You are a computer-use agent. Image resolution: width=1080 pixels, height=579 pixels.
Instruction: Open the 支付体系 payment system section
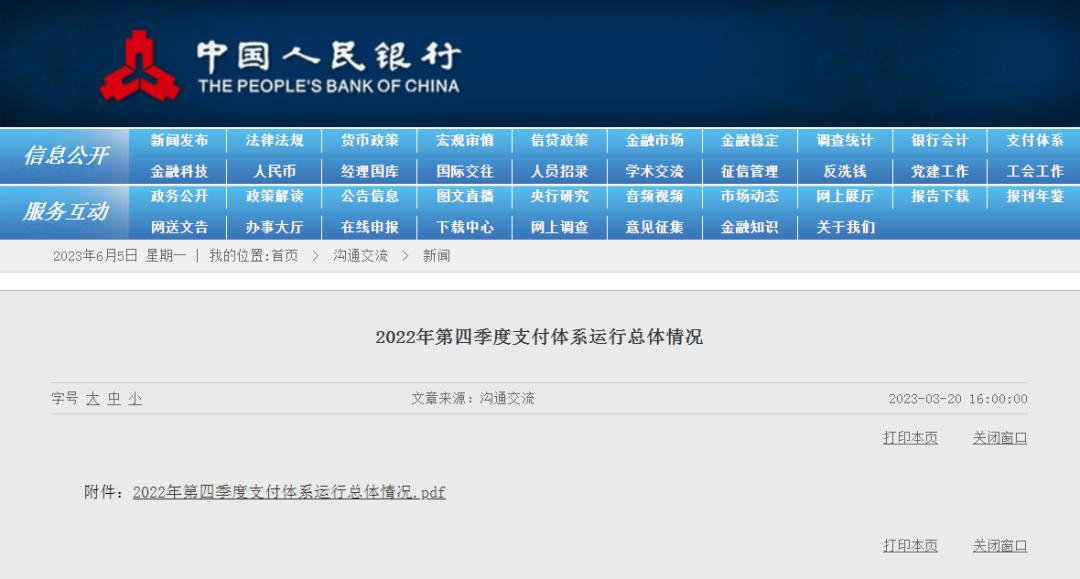(1032, 140)
